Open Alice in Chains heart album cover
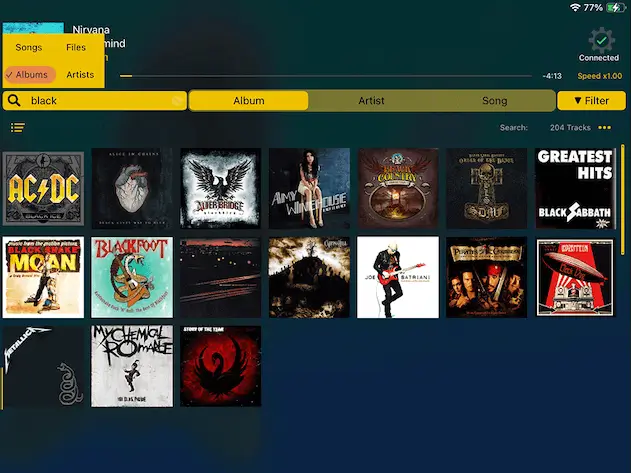This screenshot has height=473, width=631. [132, 188]
